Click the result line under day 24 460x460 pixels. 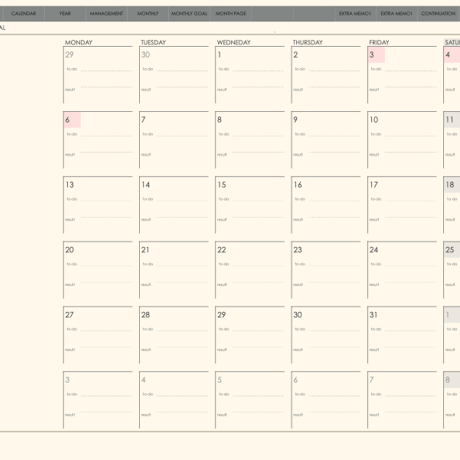pos(411,282)
